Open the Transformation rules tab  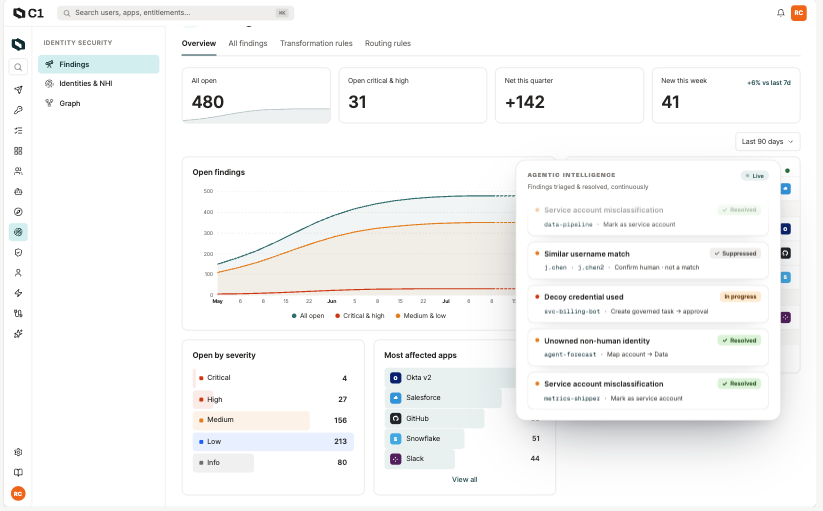316,44
